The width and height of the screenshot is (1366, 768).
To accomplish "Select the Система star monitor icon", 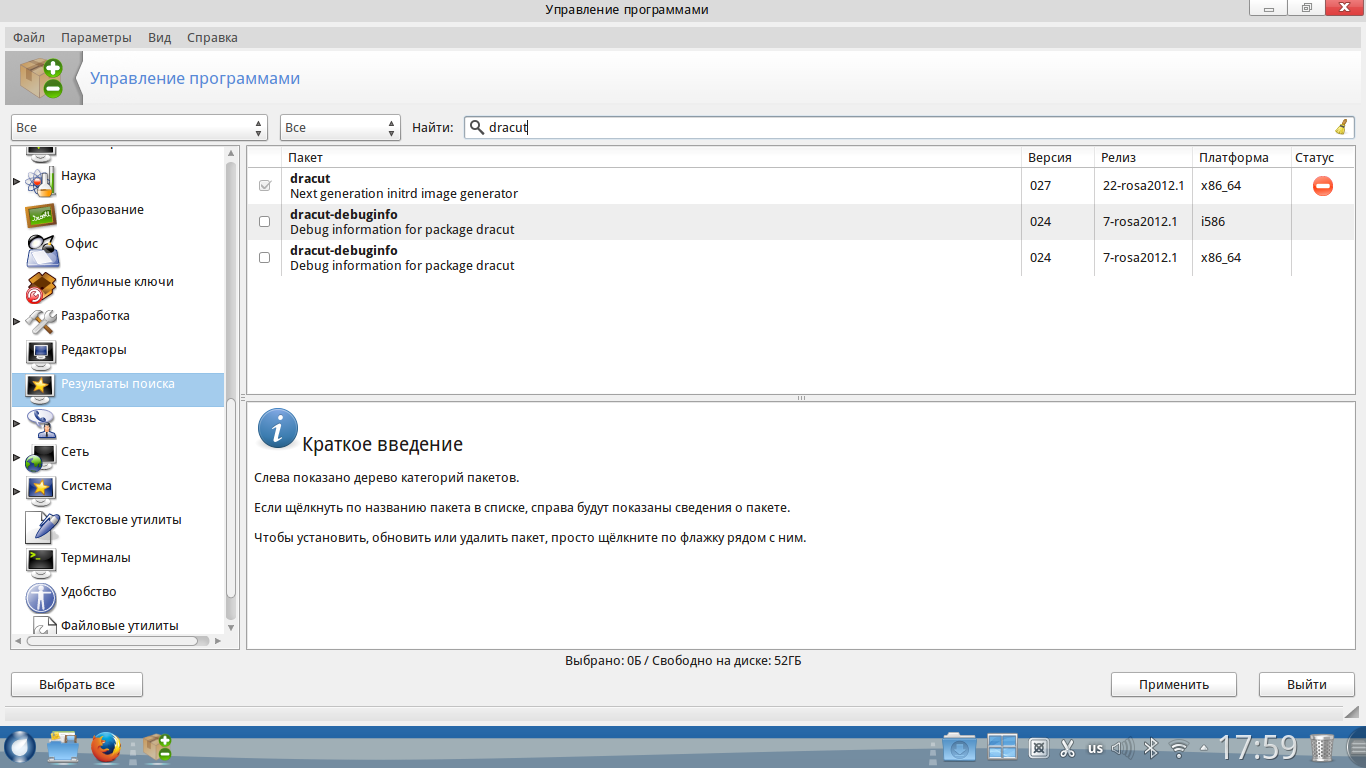I will pos(40,491).
